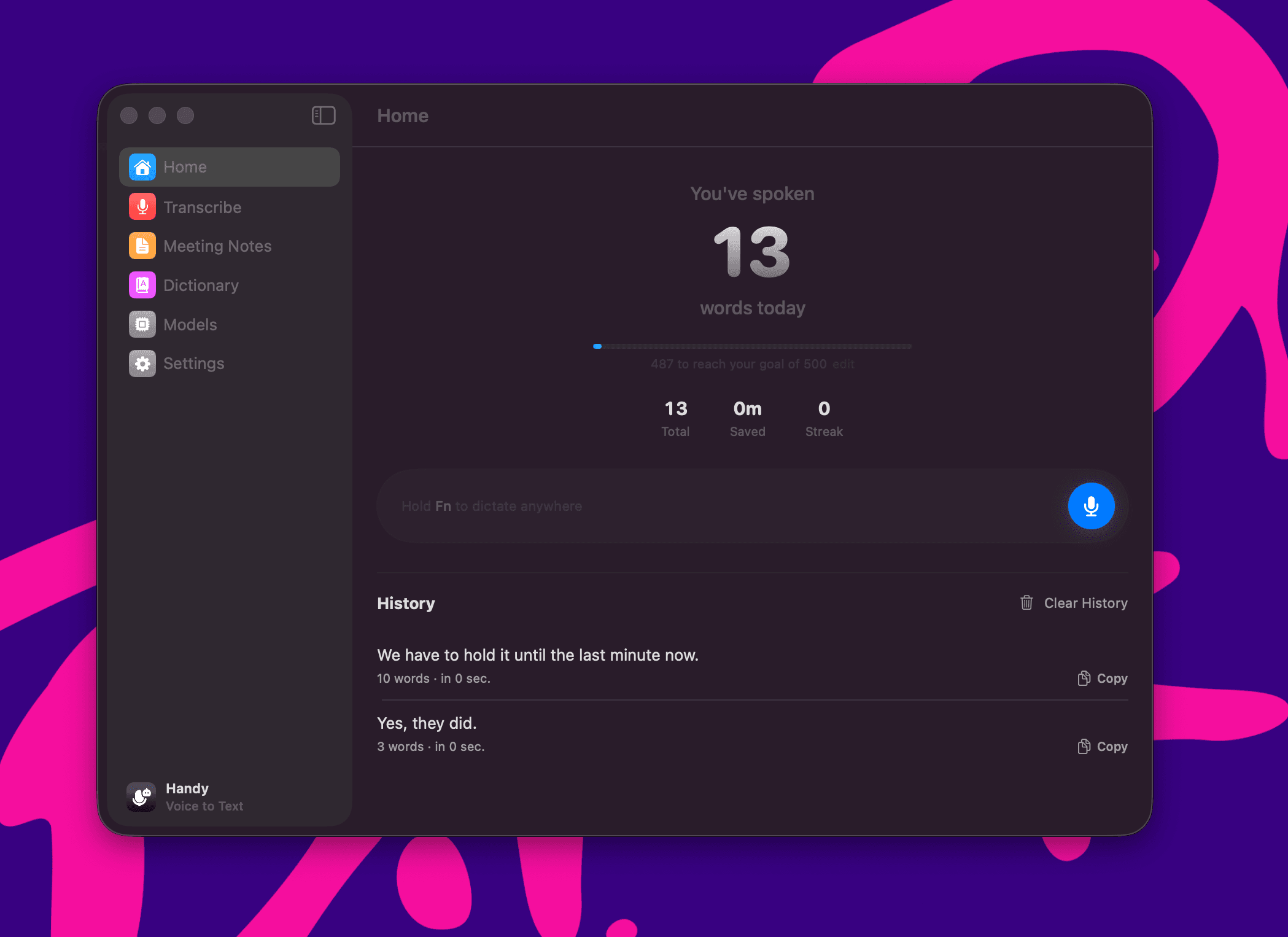Select the Meeting Notes document icon

coord(142,246)
